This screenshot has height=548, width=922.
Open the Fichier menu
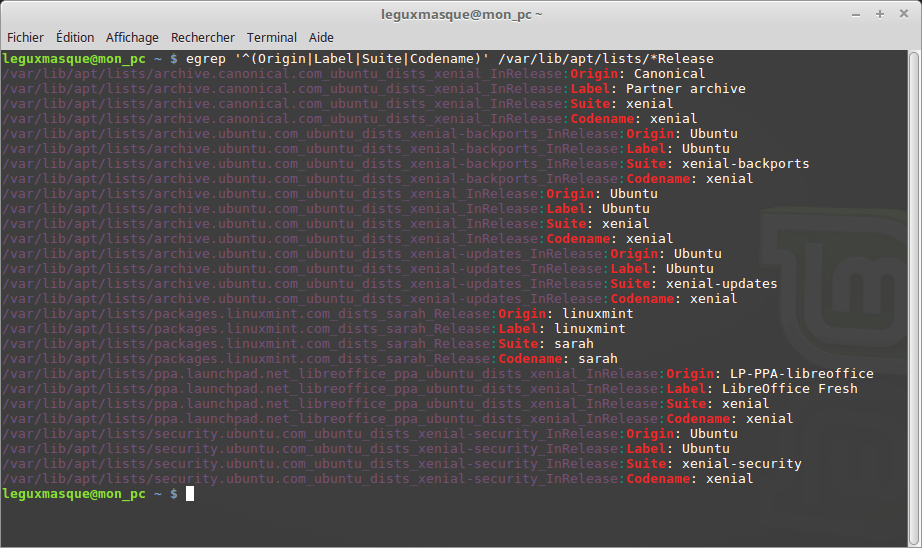[x=25, y=38]
